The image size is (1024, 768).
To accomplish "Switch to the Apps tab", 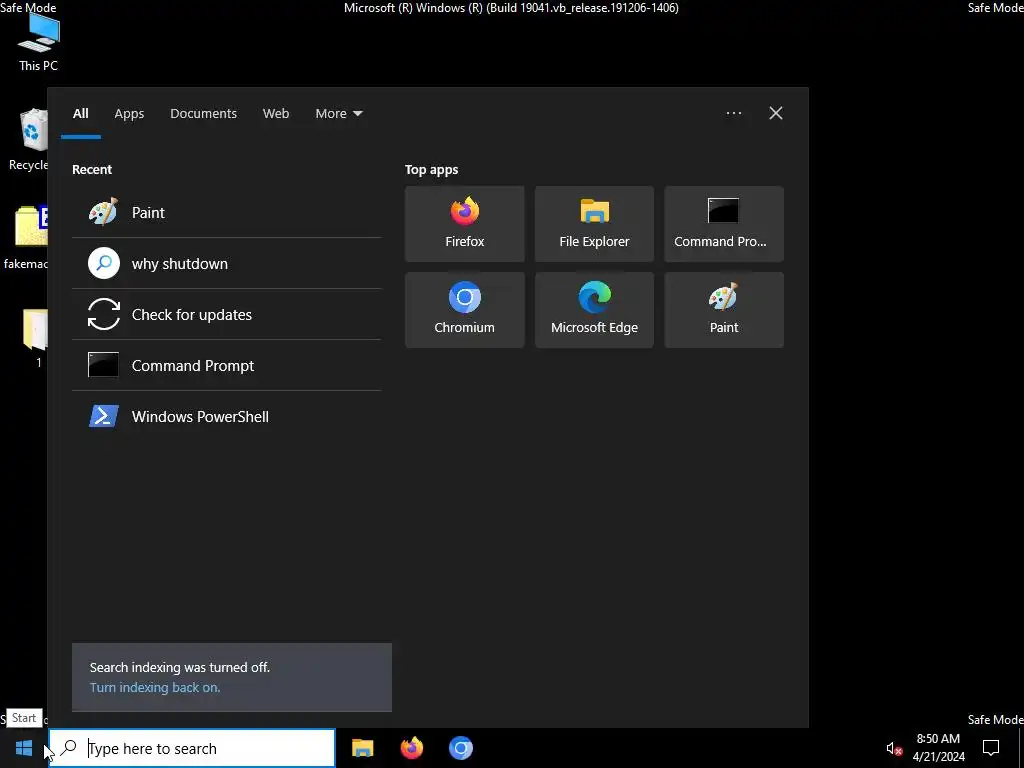I will [129, 114].
